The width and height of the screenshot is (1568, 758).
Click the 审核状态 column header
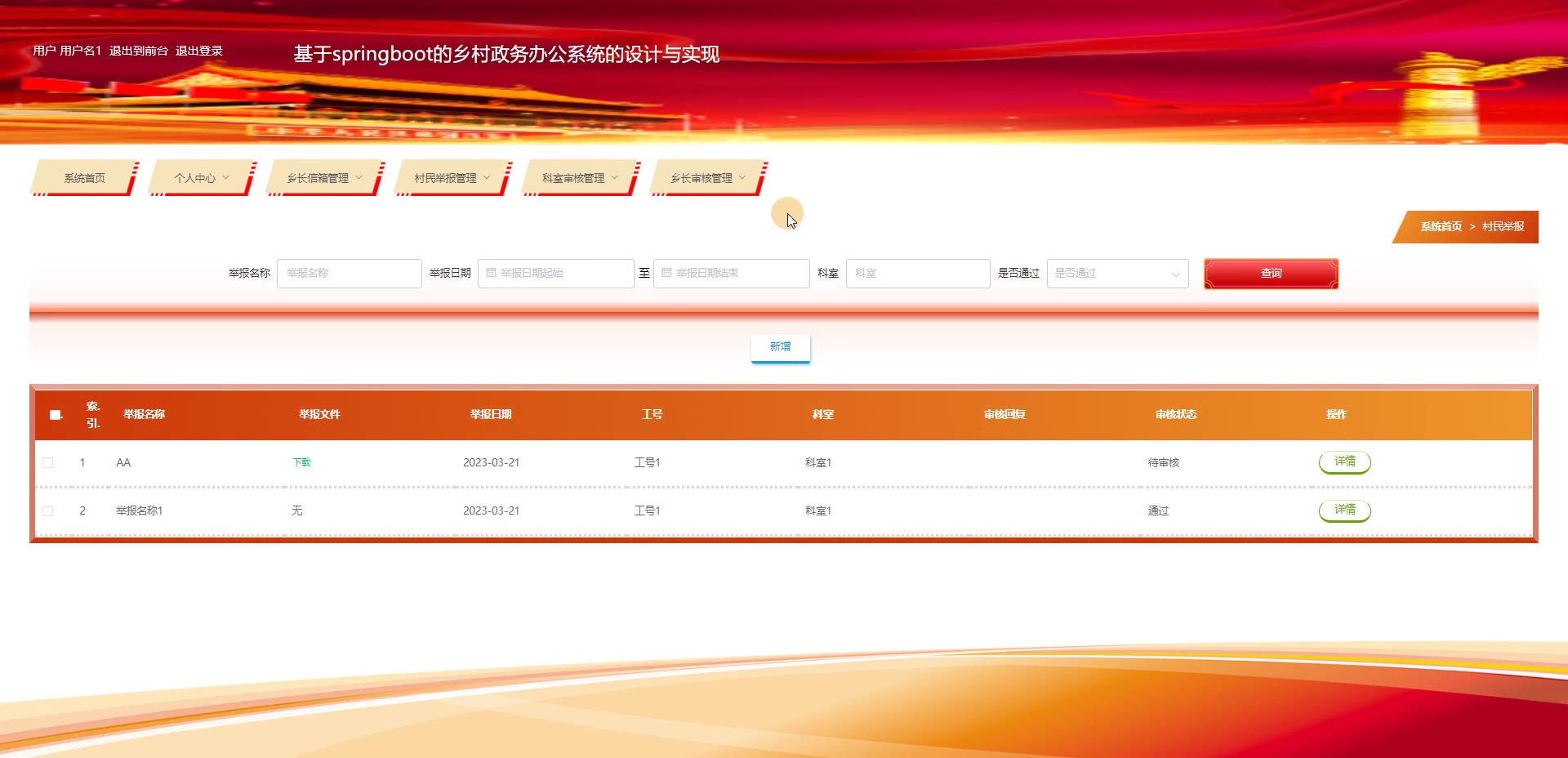[x=1175, y=415]
